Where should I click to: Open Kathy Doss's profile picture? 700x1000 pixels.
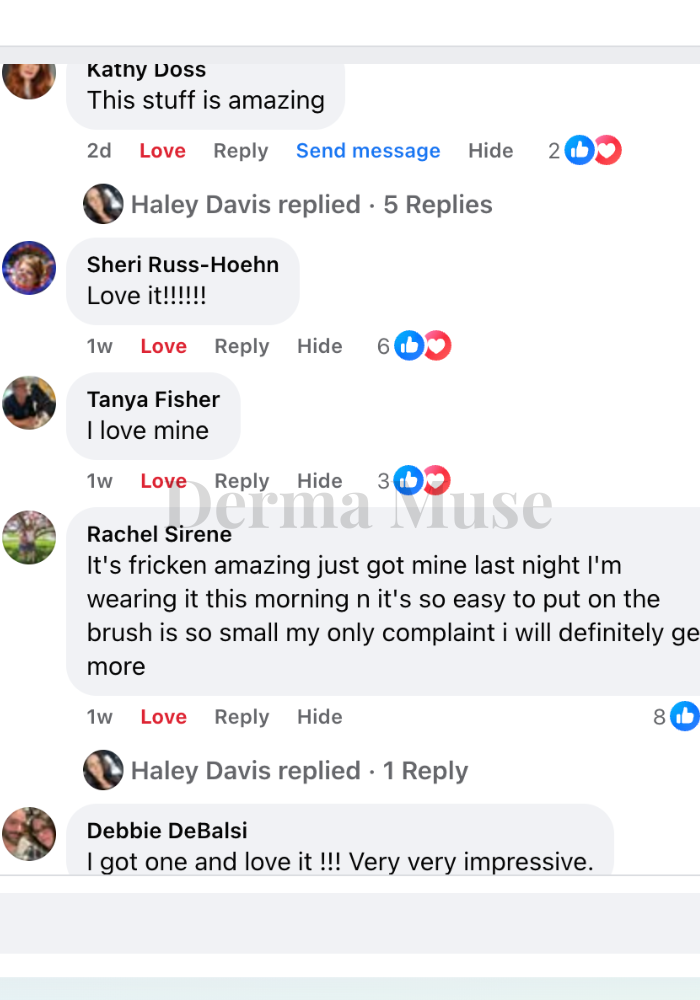point(29,81)
